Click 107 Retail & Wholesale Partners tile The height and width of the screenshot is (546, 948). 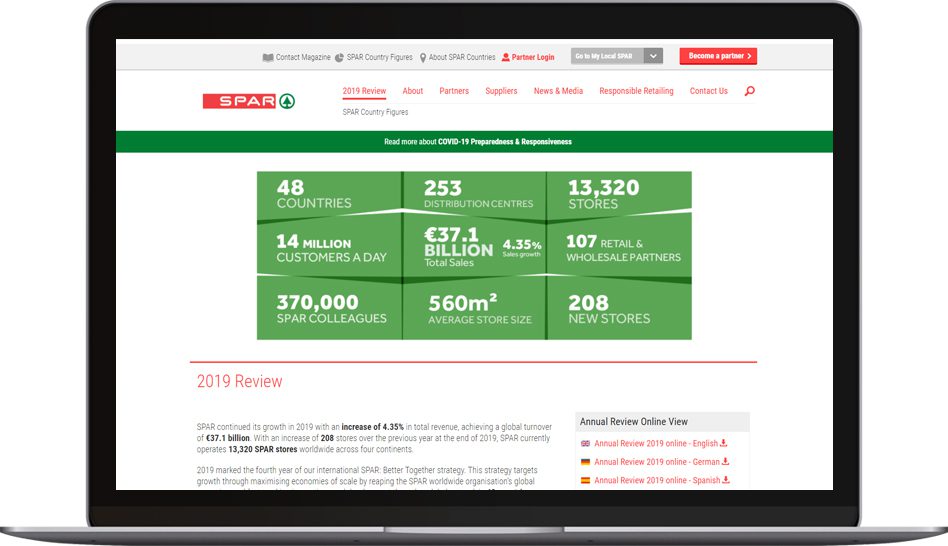pyautogui.click(x=619, y=249)
